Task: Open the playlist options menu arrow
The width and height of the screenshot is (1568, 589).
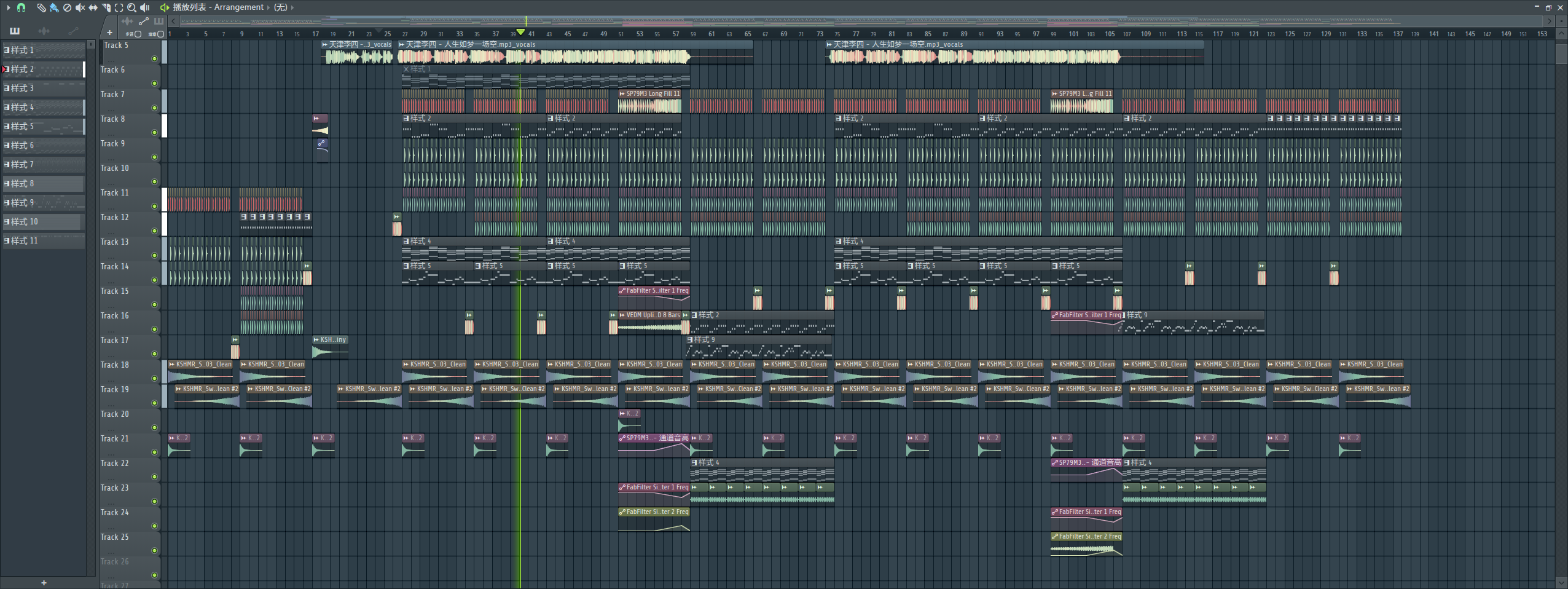Action: pos(8,7)
